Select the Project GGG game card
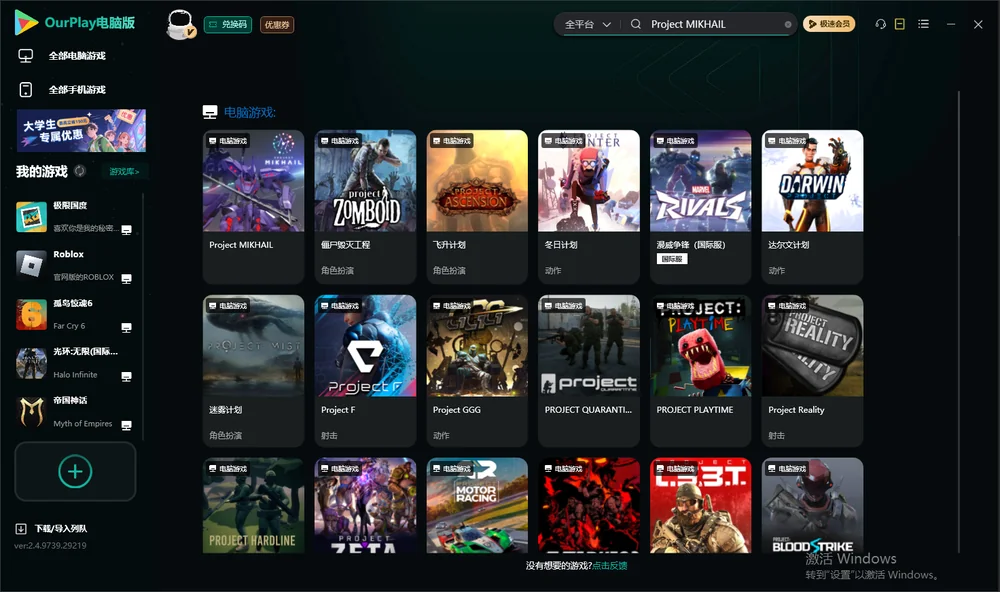Screen dimensions: 1000x592 coord(477,371)
